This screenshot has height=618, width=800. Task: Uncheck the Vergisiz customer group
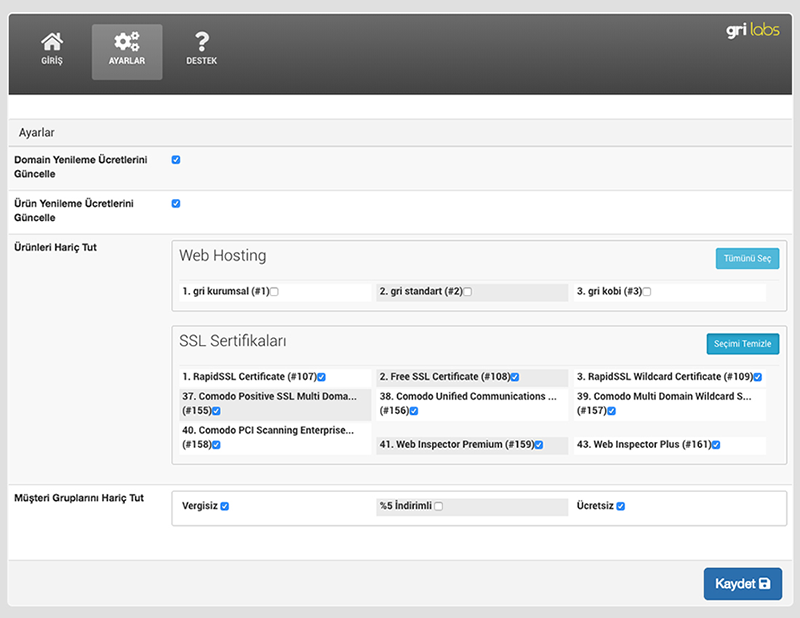pyautogui.click(x=225, y=506)
